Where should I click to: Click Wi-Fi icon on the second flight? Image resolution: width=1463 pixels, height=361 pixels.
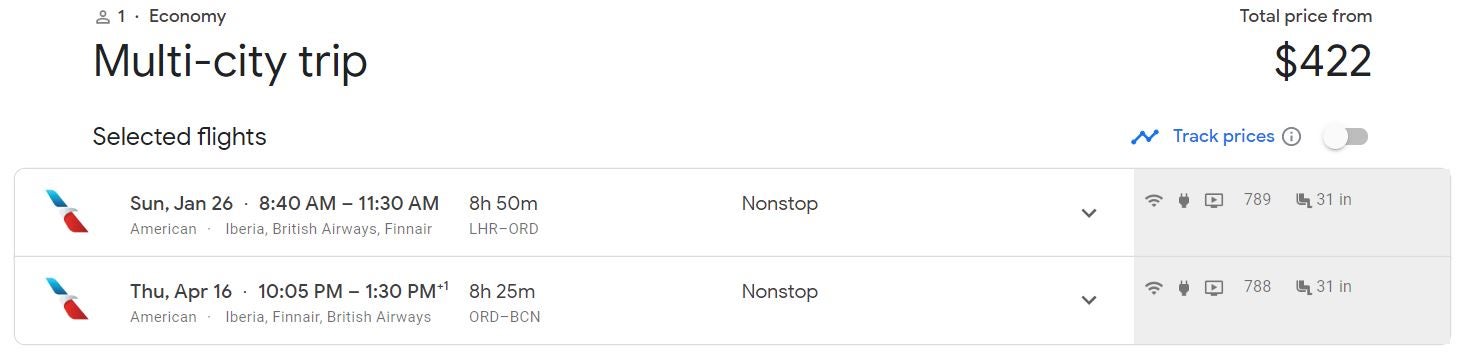click(1154, 288)
